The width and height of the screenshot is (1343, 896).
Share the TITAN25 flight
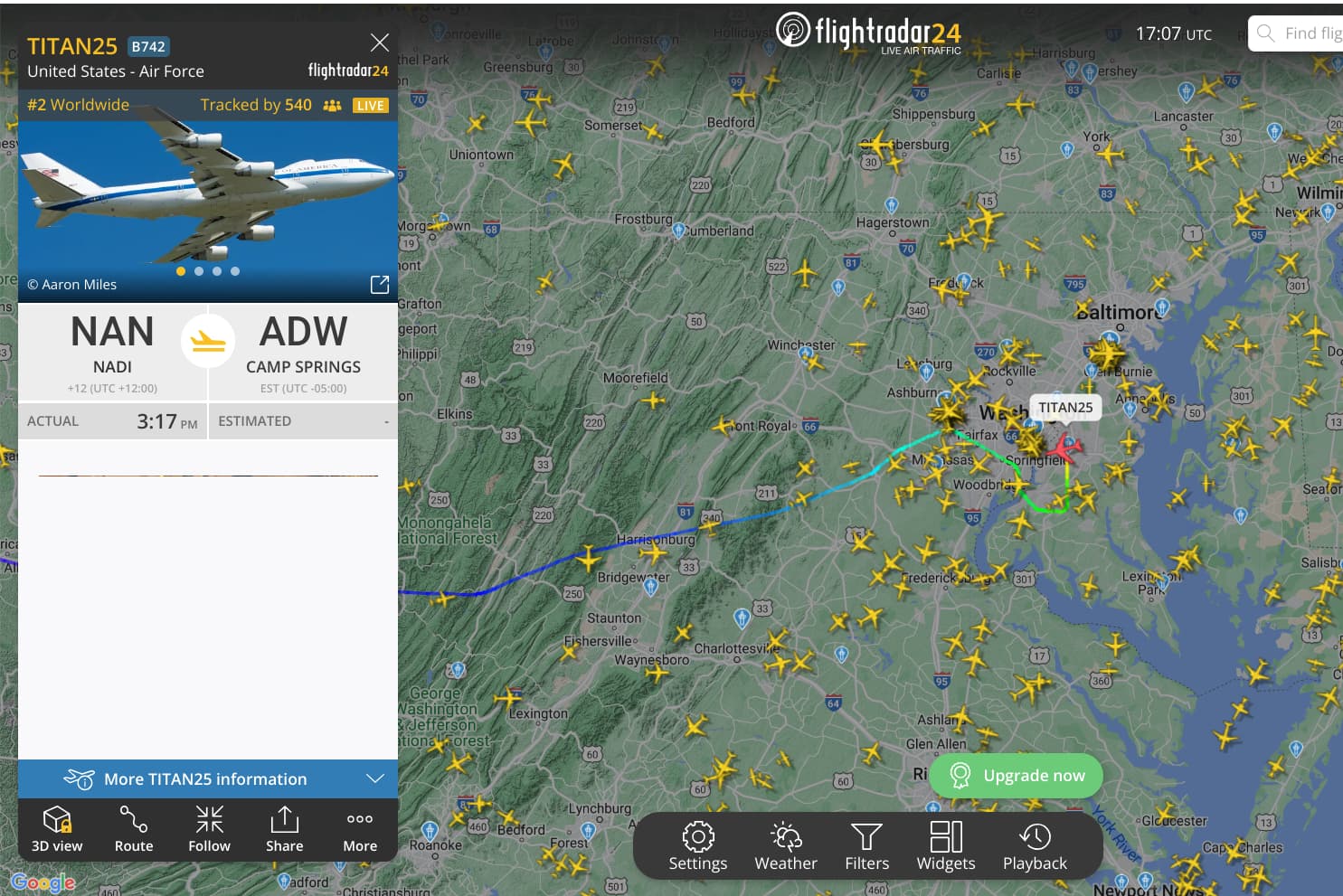point(284,828)
